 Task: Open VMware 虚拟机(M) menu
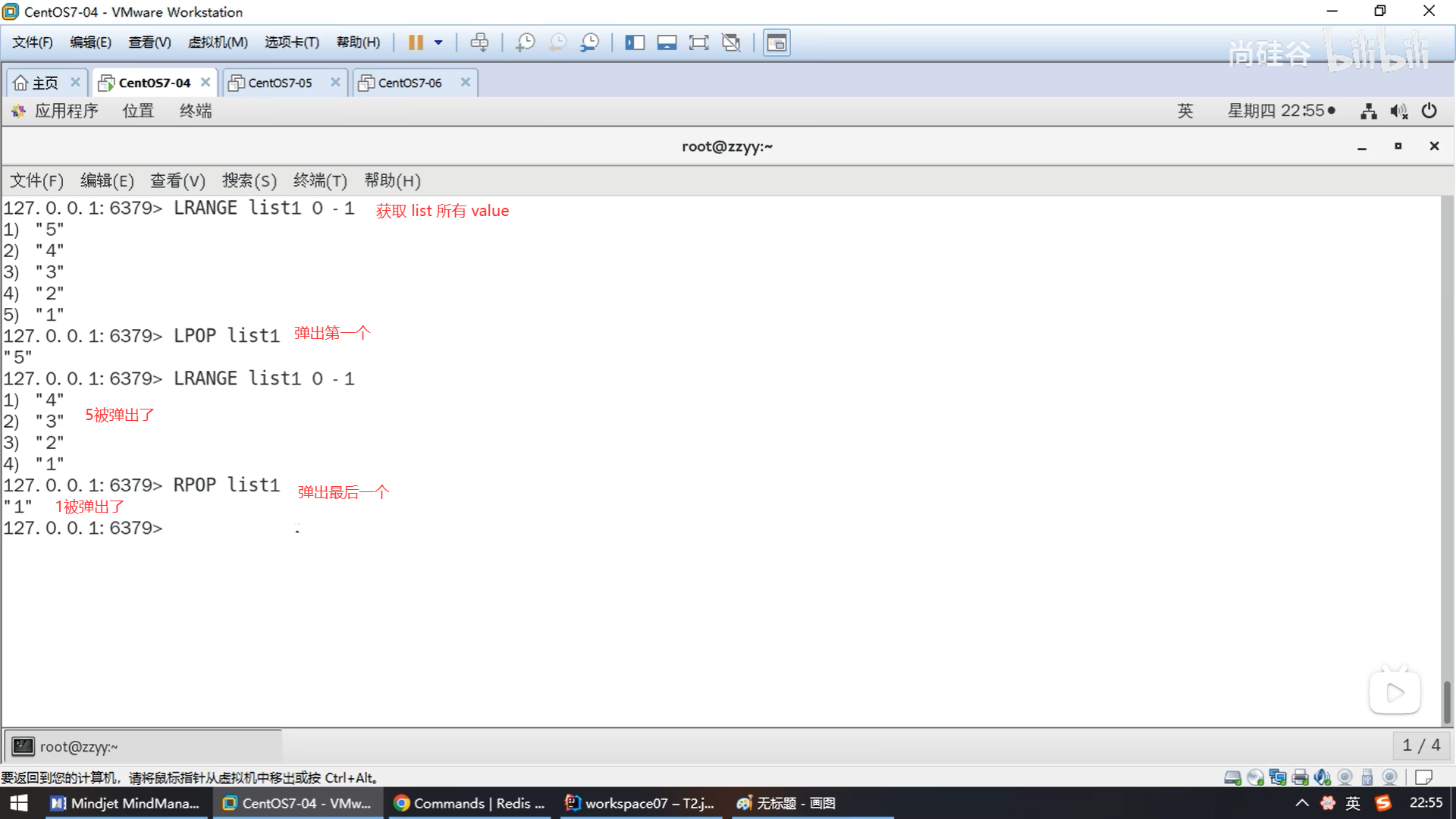[218, 42]
